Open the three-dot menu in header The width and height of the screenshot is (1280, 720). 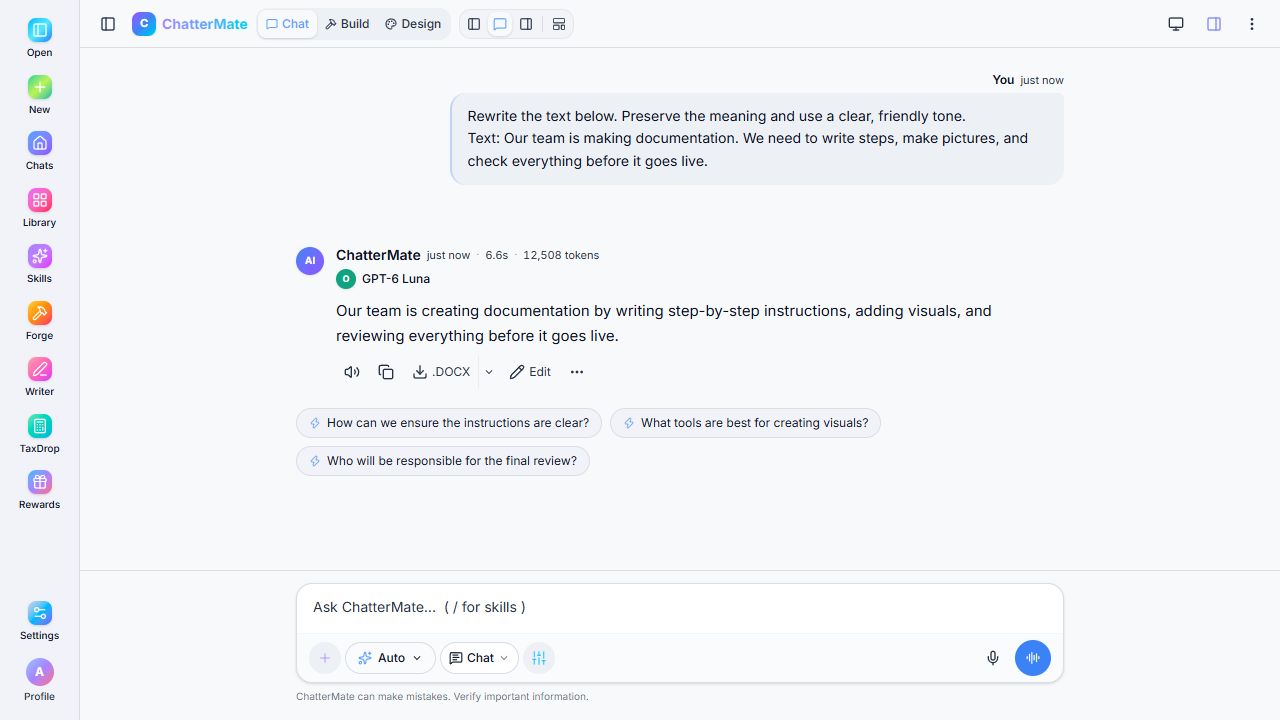(x=1252, y=24)
